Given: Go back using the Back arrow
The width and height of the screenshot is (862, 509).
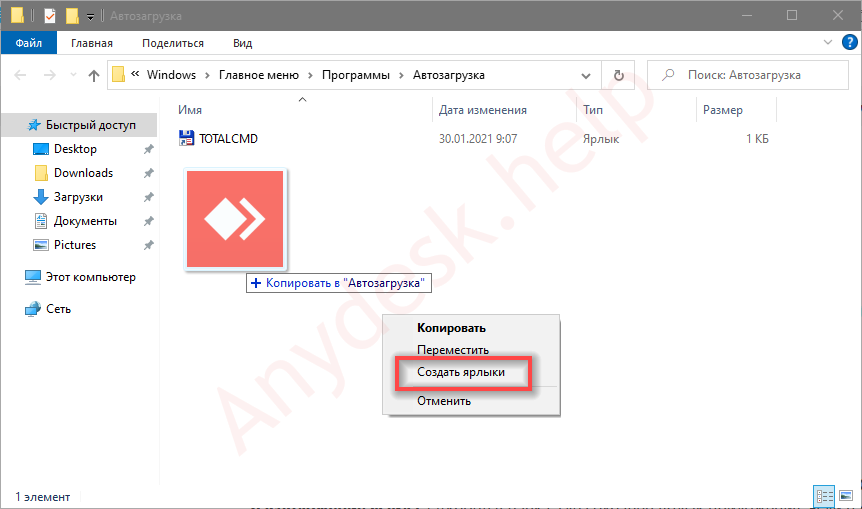Looking at the screenshot, I should [22, 75].
